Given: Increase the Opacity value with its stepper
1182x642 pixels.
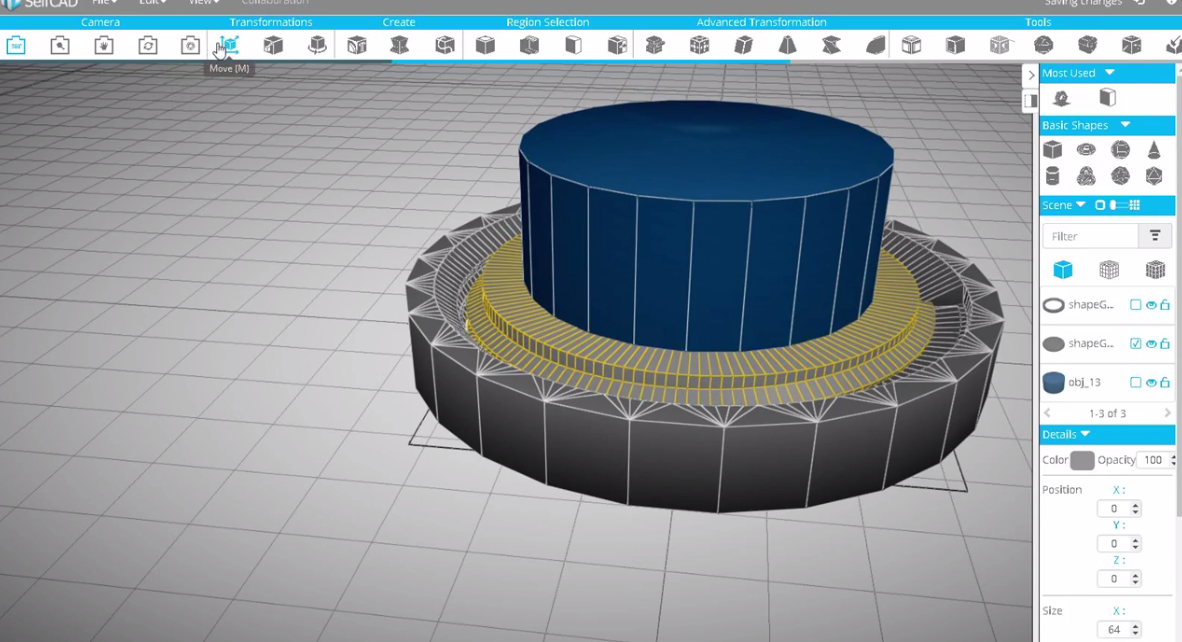Looking at the screenshot, I should pos(1173,457).
